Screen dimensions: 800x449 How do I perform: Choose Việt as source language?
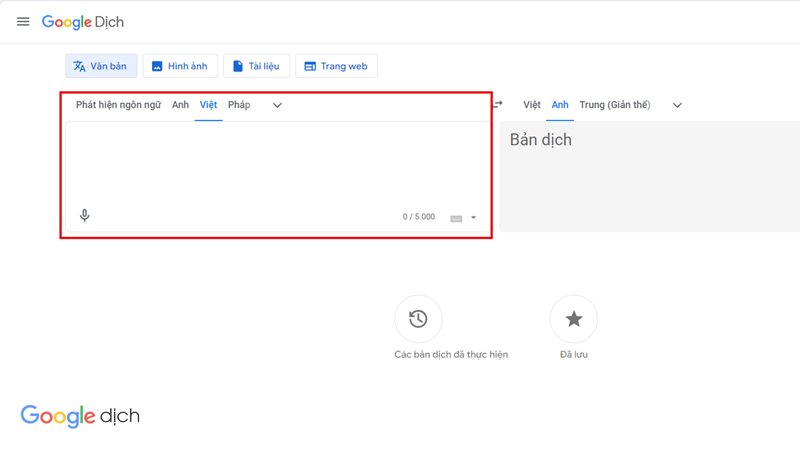click(x=208, y=105)
